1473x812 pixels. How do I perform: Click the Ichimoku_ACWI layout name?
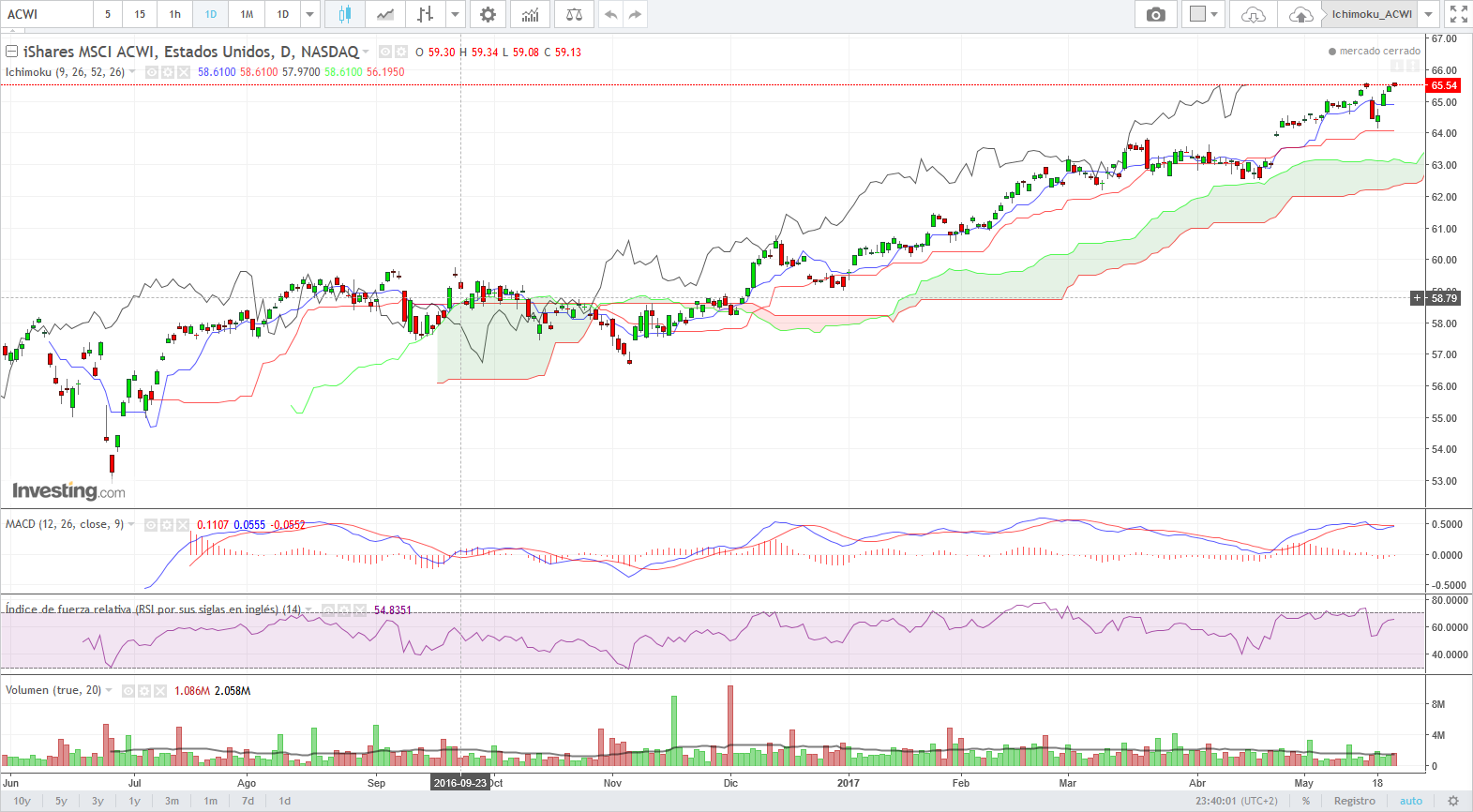(x=1372, y=14)
